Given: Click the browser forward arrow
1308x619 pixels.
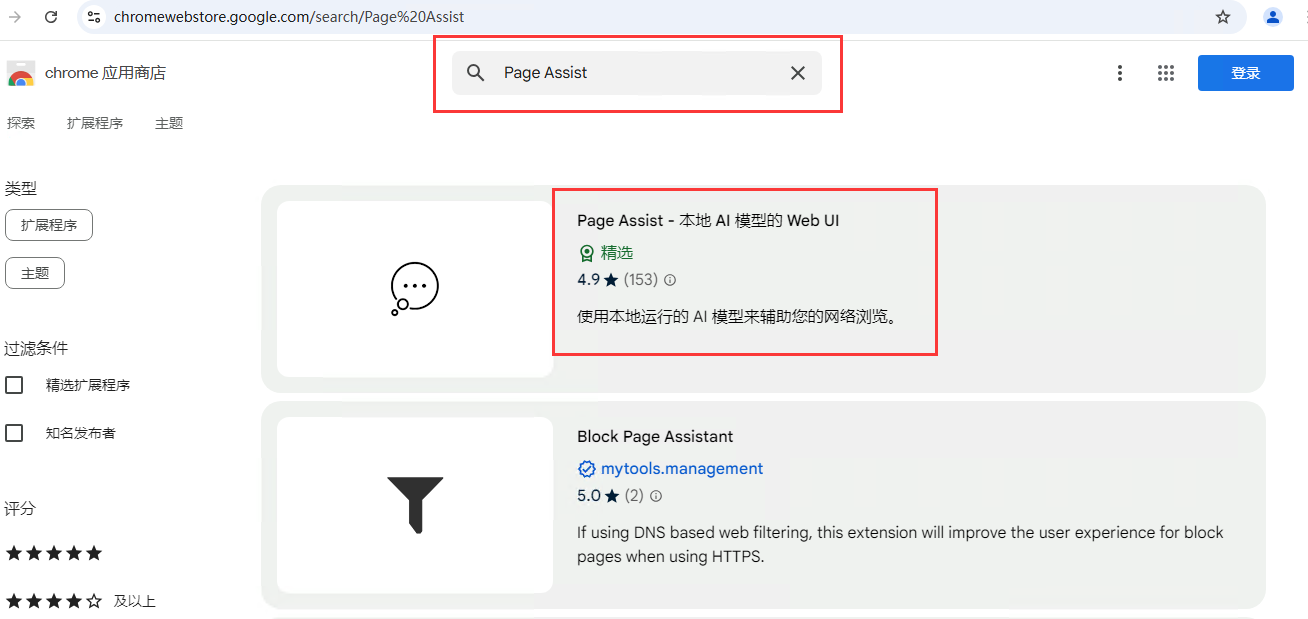Looking at the screenshot, I should pos(15,17).
